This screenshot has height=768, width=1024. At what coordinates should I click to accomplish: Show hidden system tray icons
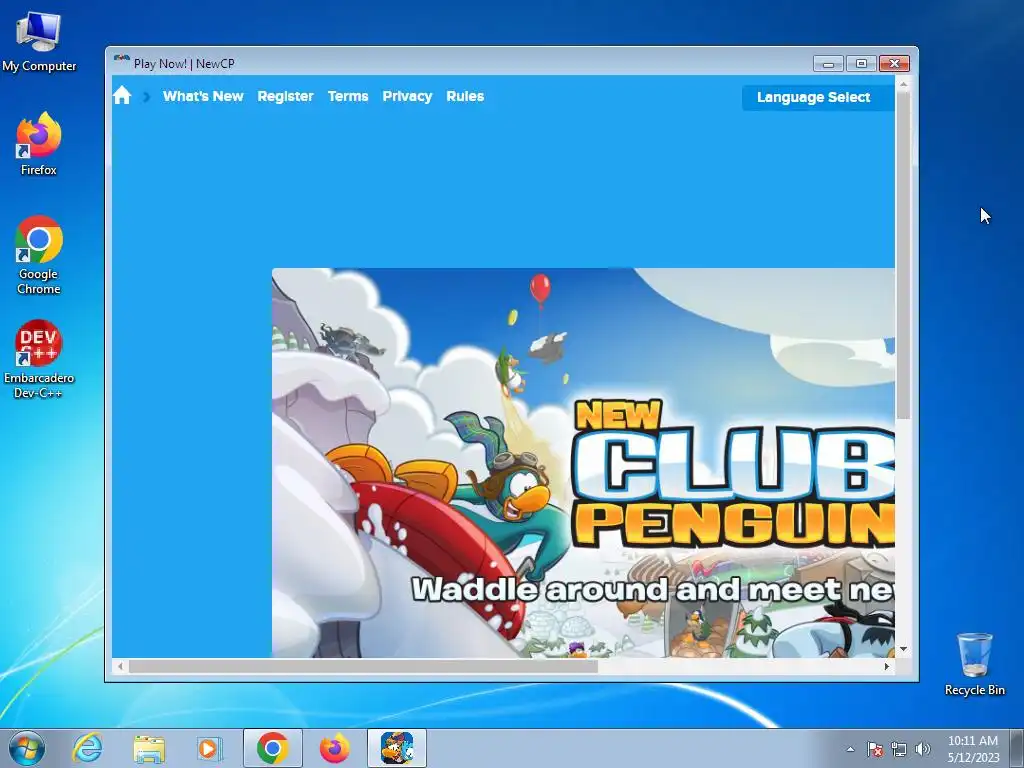[850, 749]
